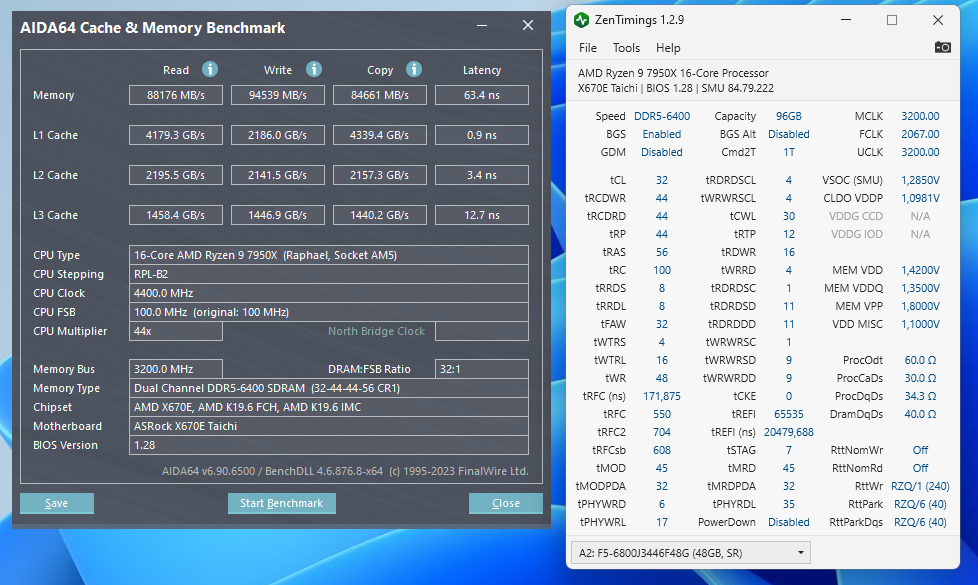Click the CPU Clock value 4400.0 MHz
Viewport: 978px width, 585px height.
pyautogui.click(x=329, y=293)
